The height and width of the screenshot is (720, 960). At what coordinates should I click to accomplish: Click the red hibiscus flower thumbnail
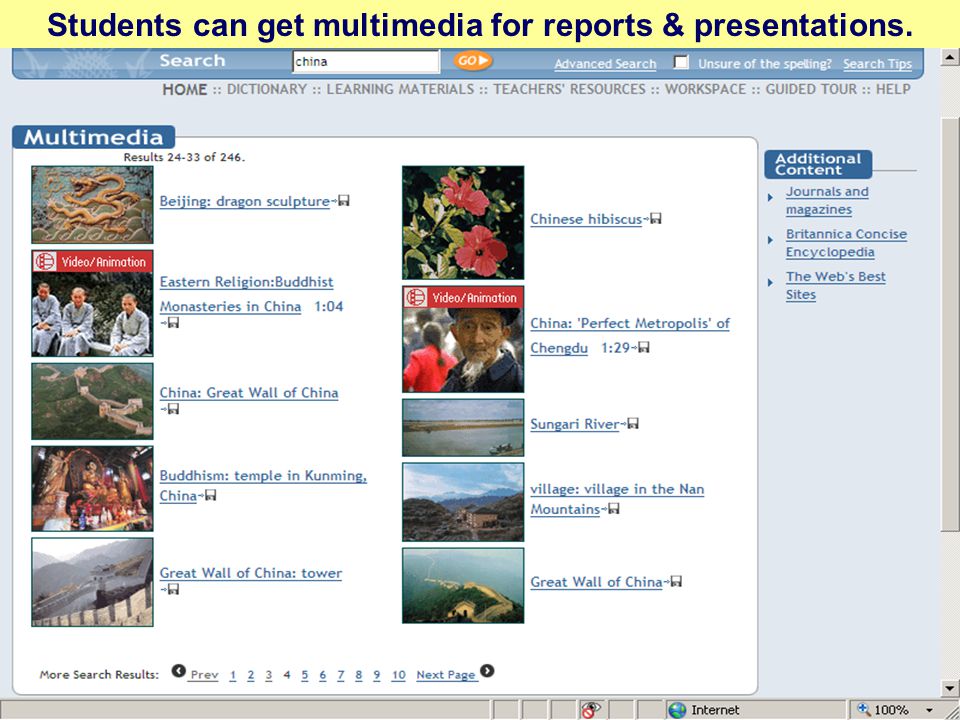(463, 222)
